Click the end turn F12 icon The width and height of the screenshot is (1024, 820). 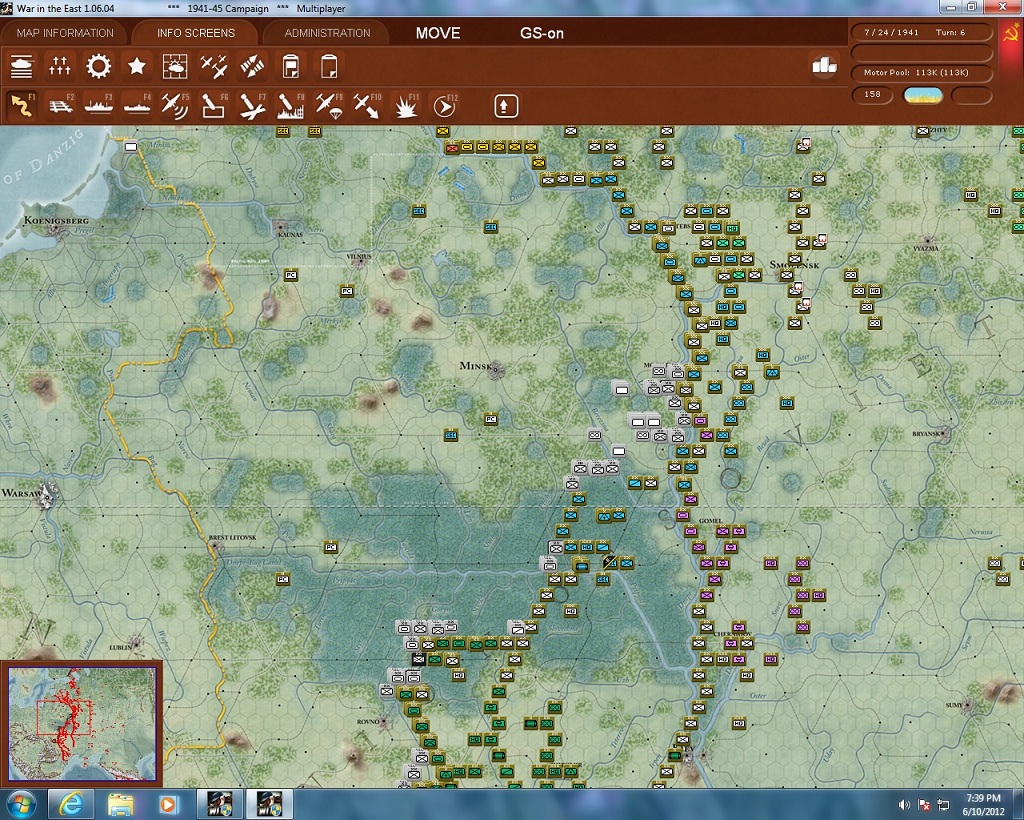point(445,106)
